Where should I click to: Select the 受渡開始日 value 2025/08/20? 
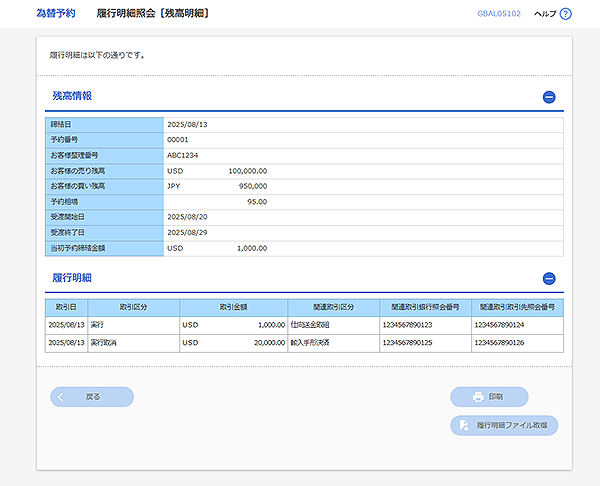[187, 217]
